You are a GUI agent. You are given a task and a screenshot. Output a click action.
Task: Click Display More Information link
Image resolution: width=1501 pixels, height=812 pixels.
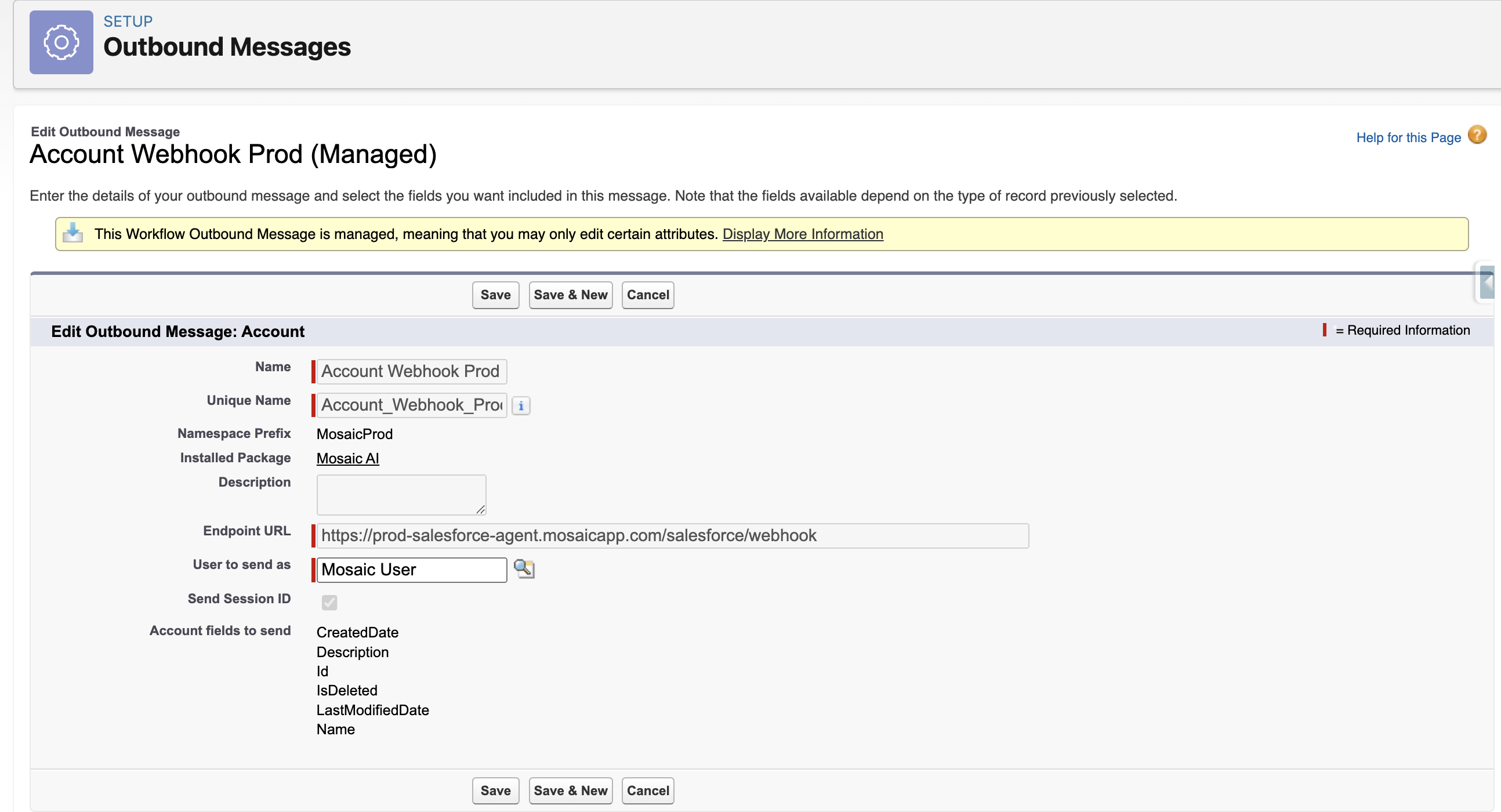802,234
